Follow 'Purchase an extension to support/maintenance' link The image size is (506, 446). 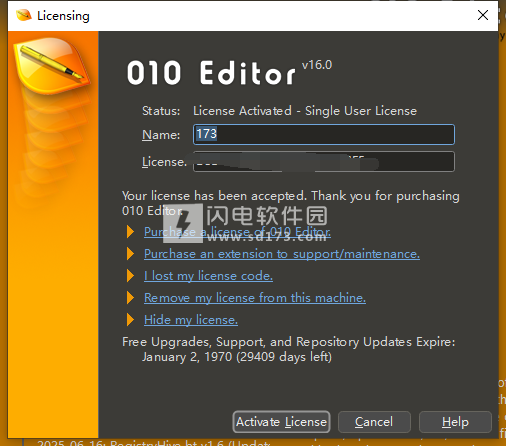click(282, 254)
